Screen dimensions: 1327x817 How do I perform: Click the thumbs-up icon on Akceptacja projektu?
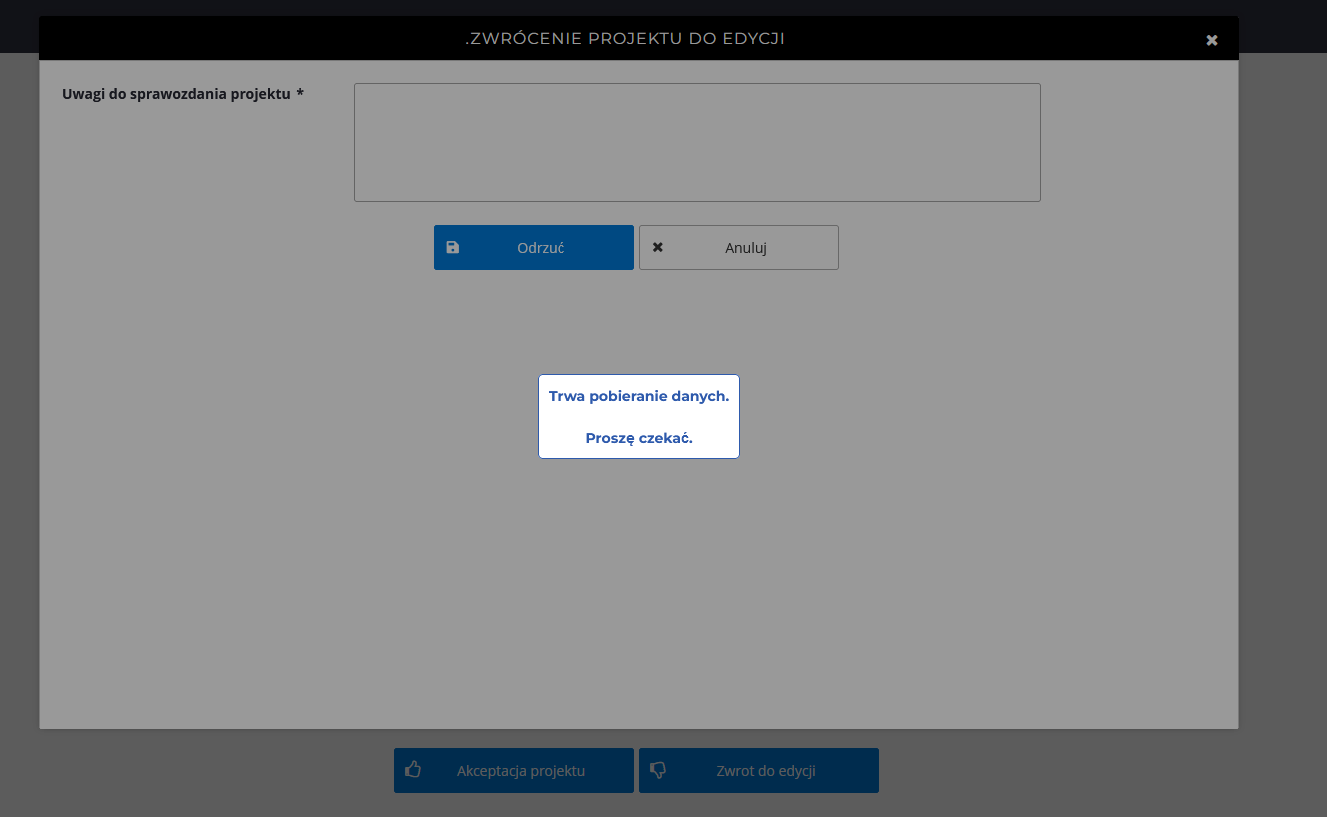pyautogui.click(x=413, y=770)
